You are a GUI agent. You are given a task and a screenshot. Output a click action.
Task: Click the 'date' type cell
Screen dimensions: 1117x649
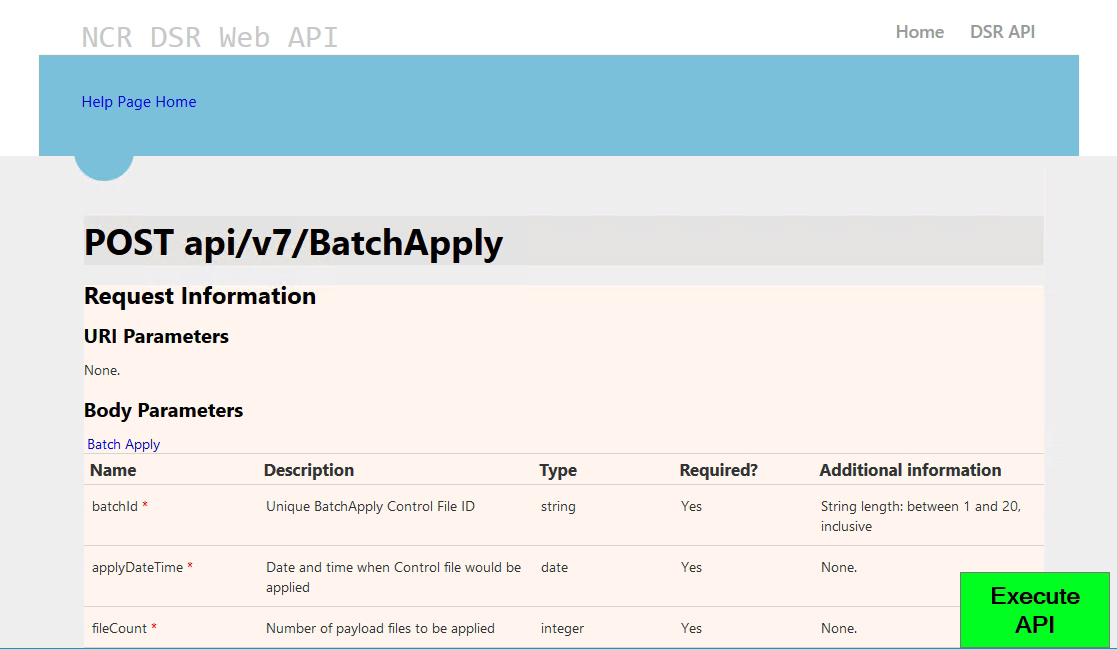pos(554,568)
